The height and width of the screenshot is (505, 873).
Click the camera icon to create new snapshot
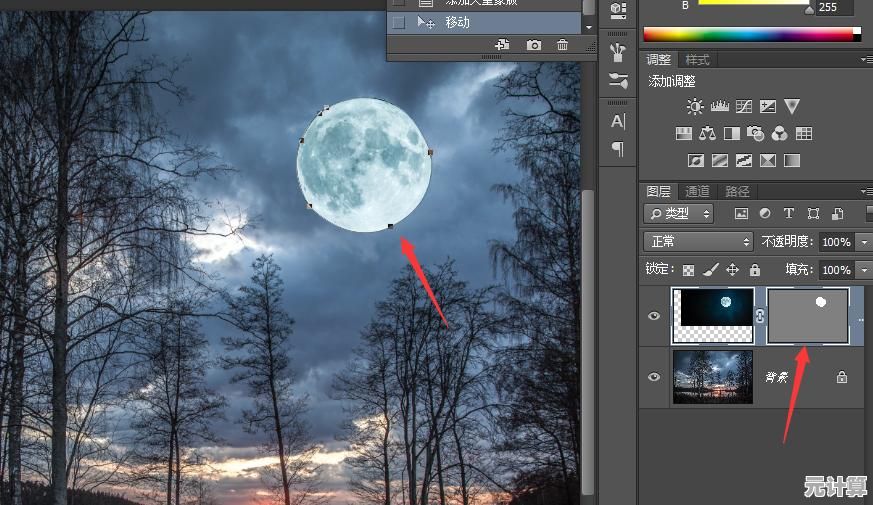[534, 45]
